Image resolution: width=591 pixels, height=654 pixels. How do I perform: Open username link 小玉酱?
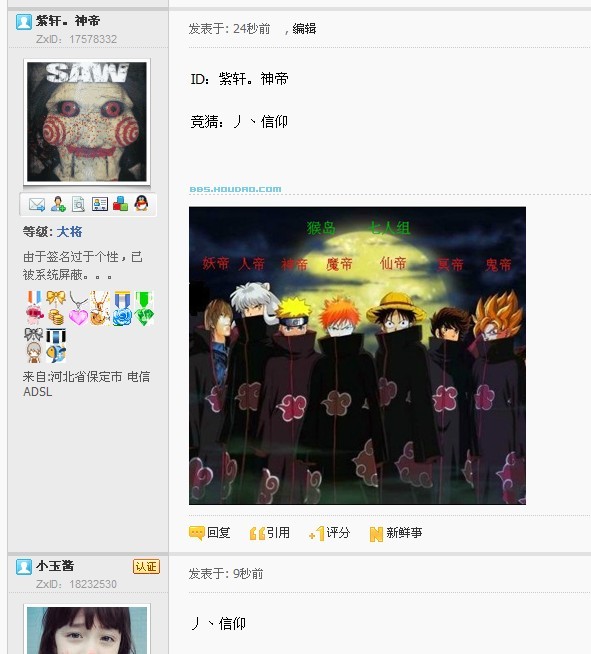55,566
